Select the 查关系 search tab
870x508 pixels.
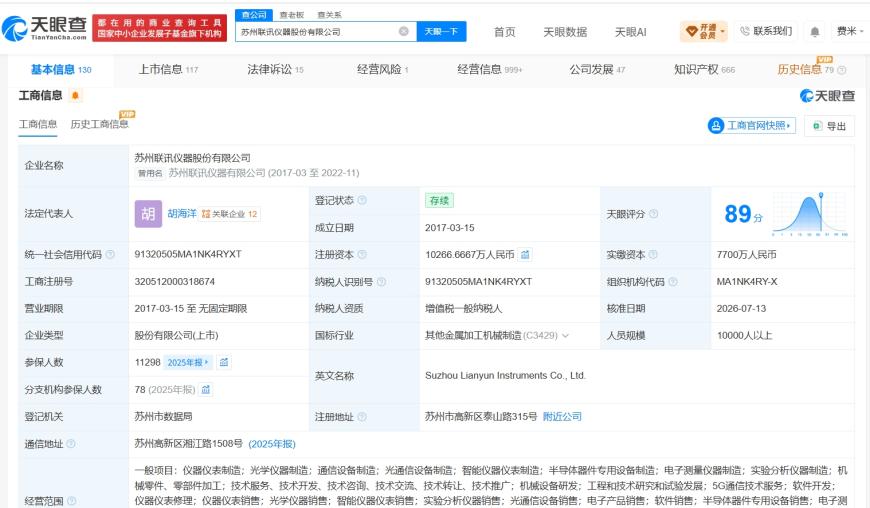click(x=329, y=15)
